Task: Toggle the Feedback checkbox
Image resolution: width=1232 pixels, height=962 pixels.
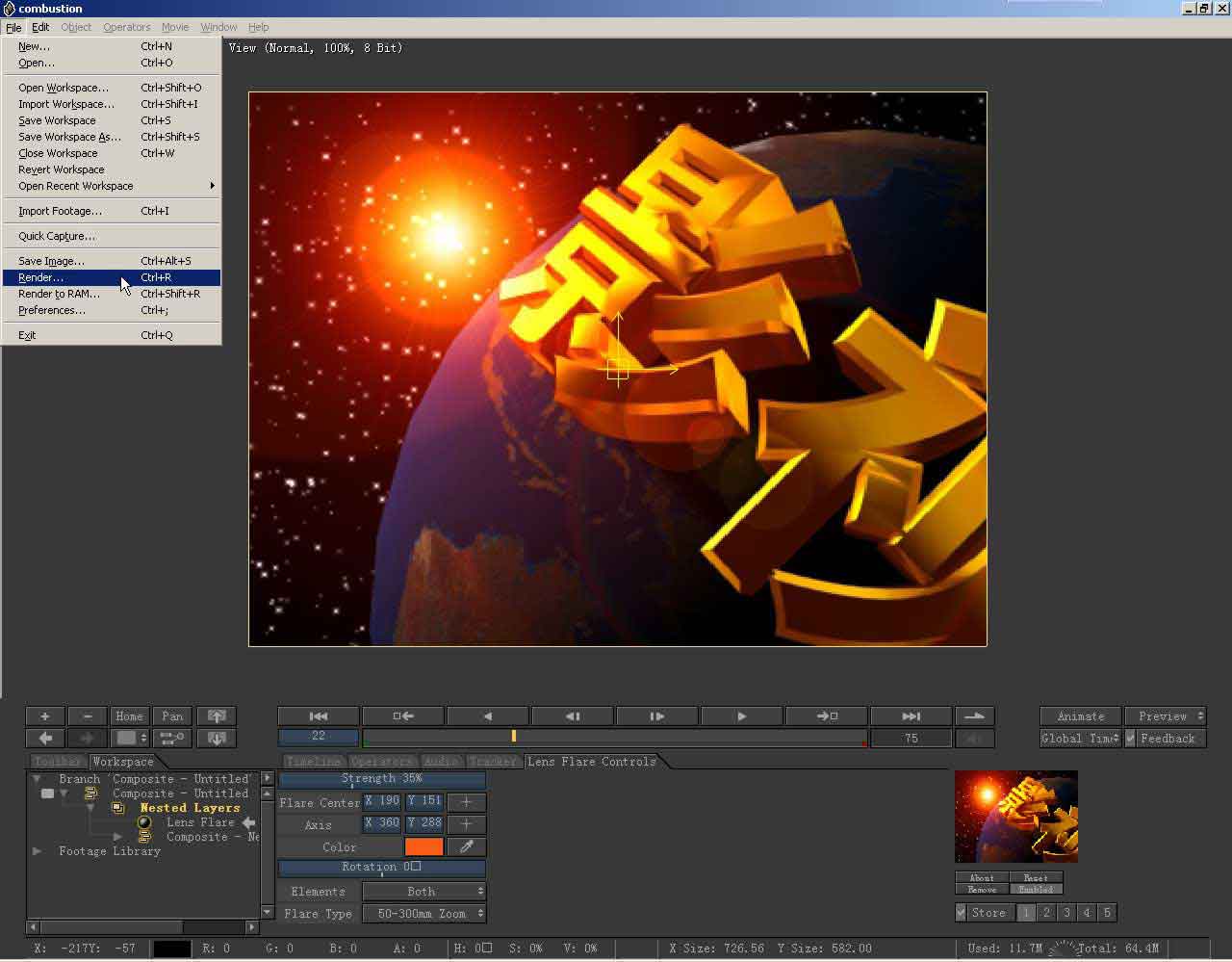Action: point(1132,739)
